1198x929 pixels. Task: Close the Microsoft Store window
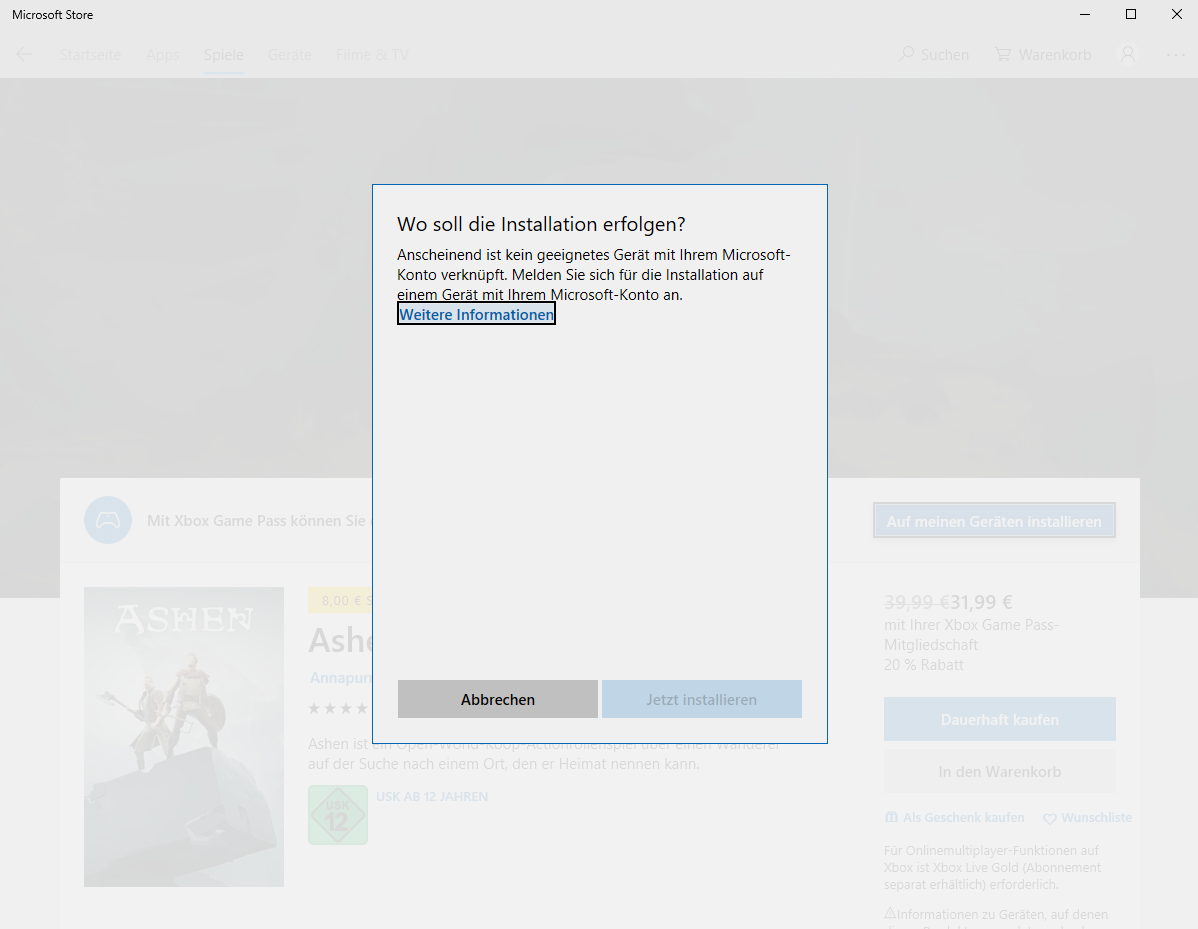1177,15
